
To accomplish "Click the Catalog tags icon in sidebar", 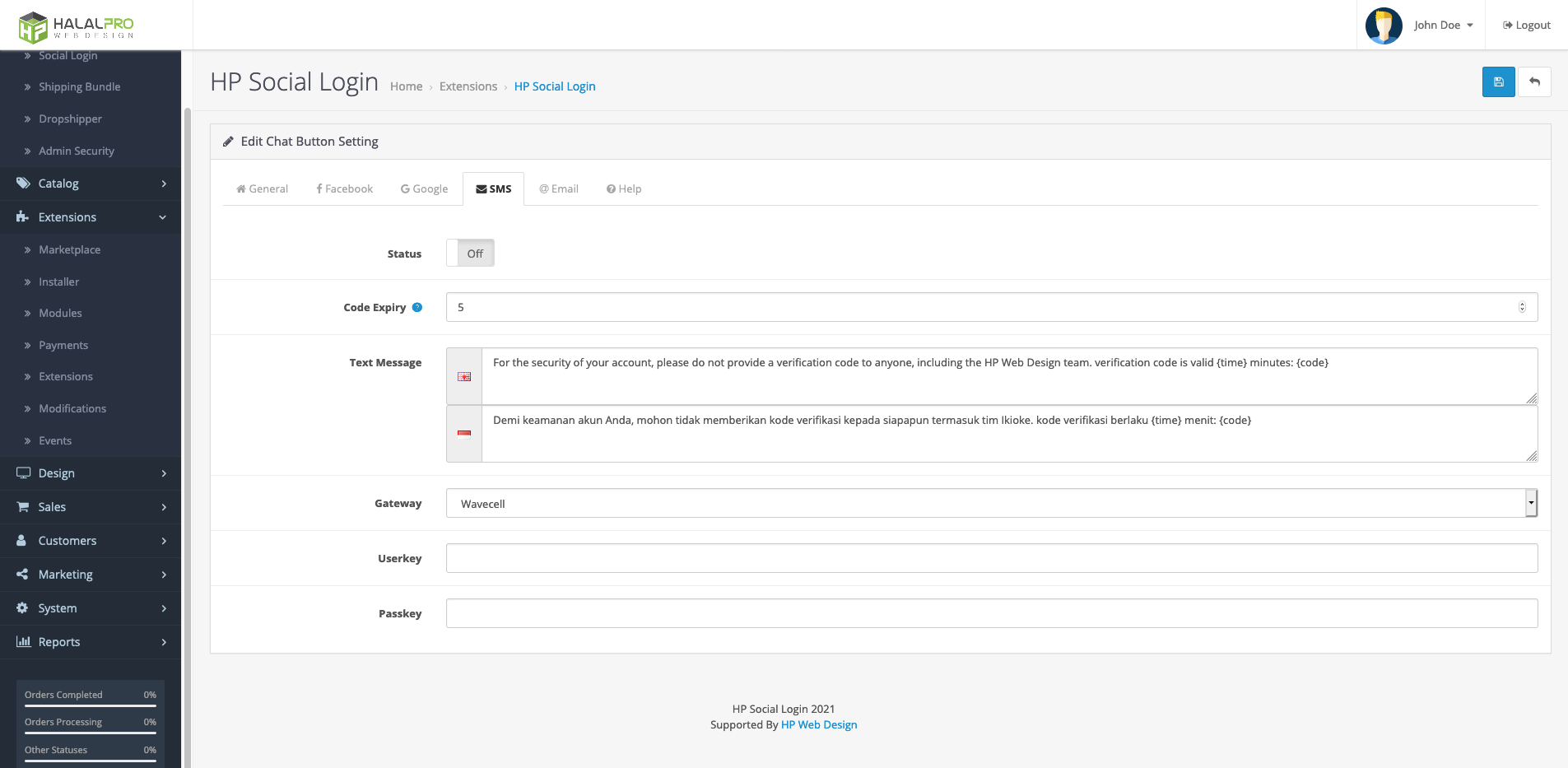I will (23, 184).
